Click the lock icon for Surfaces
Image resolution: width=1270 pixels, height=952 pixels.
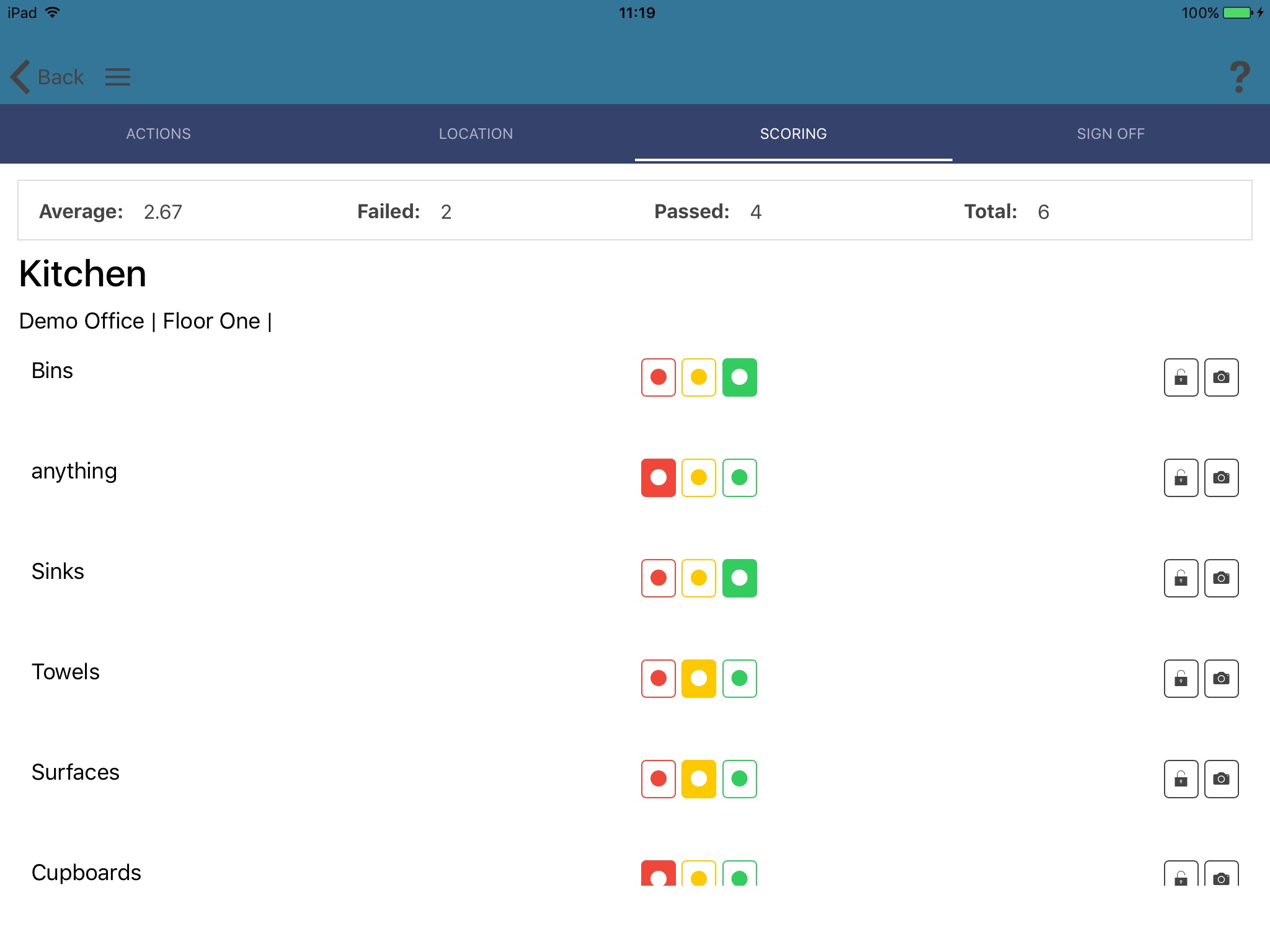coord(1181,779)
